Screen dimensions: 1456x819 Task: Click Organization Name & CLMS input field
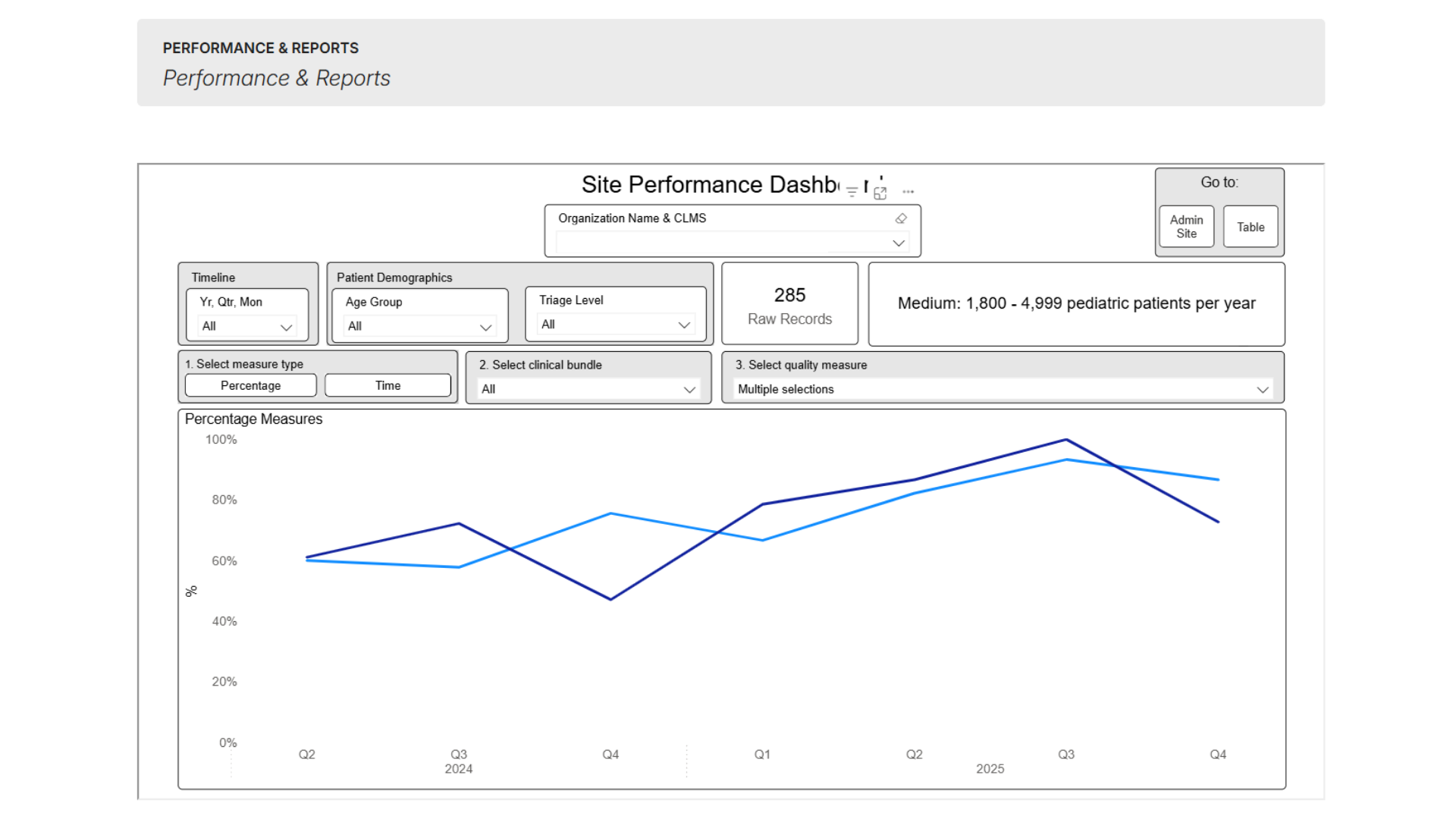(x=720, y=243)
